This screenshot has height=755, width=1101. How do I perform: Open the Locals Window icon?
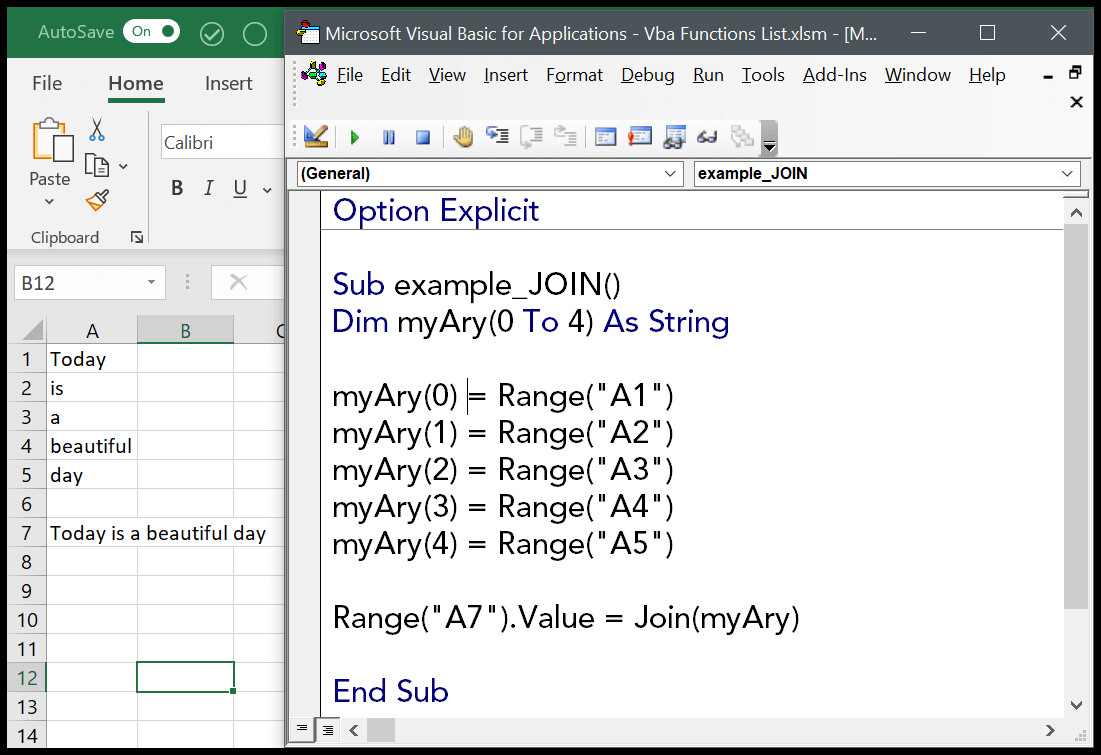(x=605, y=137)
